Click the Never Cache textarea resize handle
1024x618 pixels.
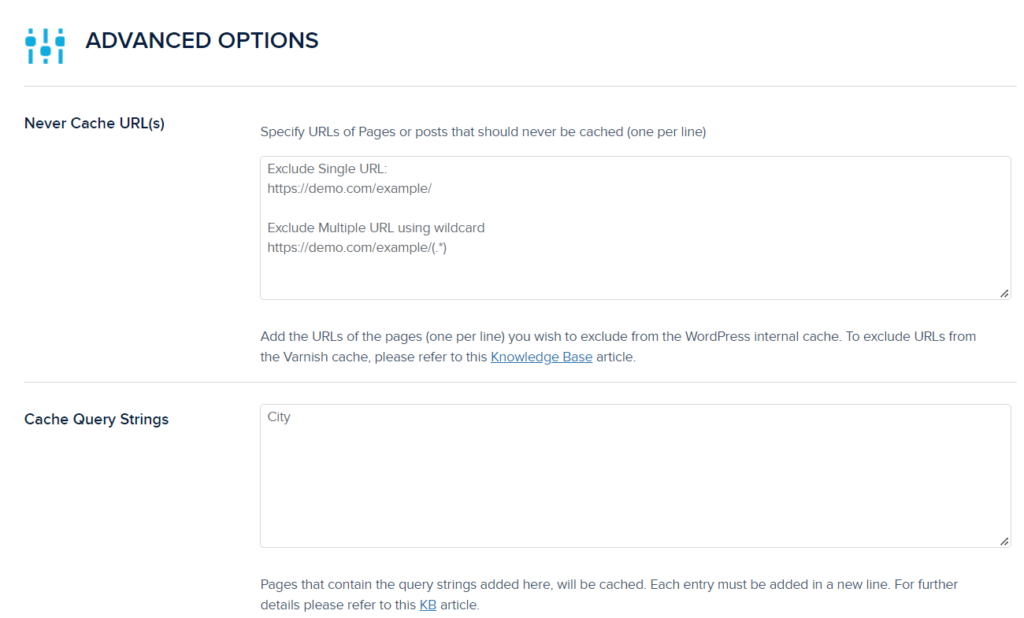coord(1003,292)
